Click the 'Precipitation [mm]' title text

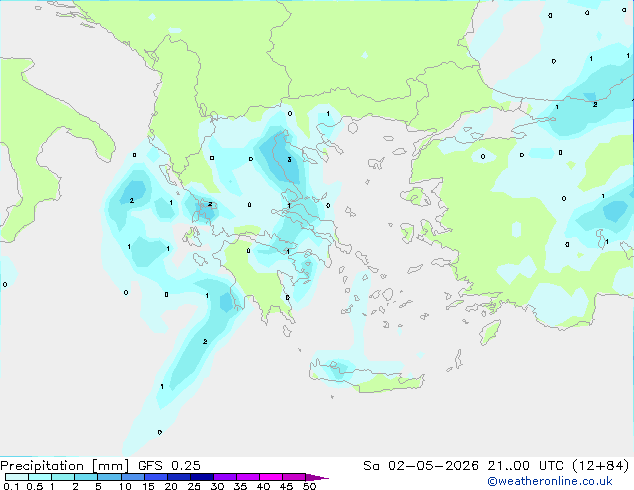pyautogui.click(x=65, y=466)
